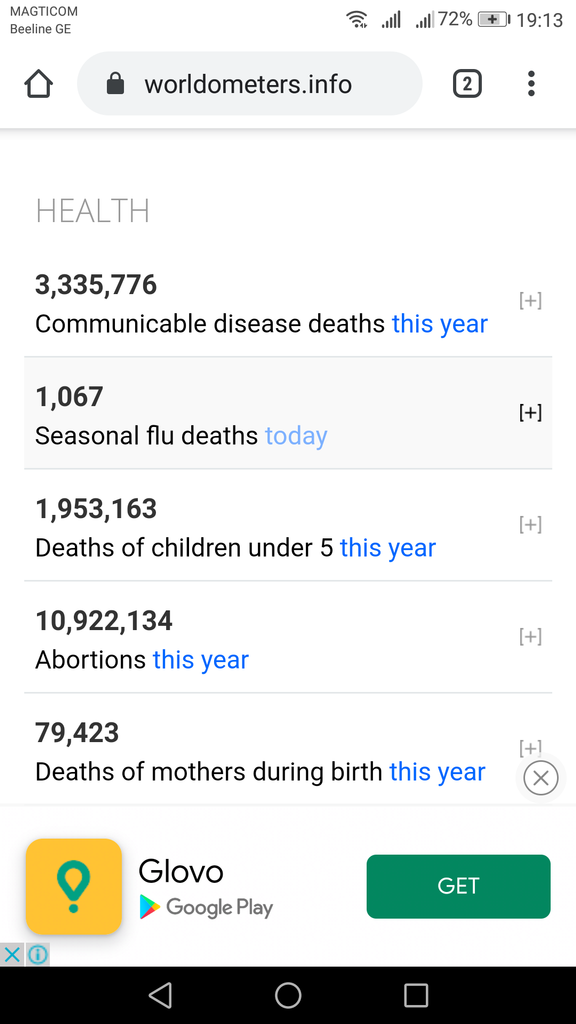The image size is (576, 1024).
Task: Click 'this year' link for Communicable disease deaths
Action: (440, 324)
